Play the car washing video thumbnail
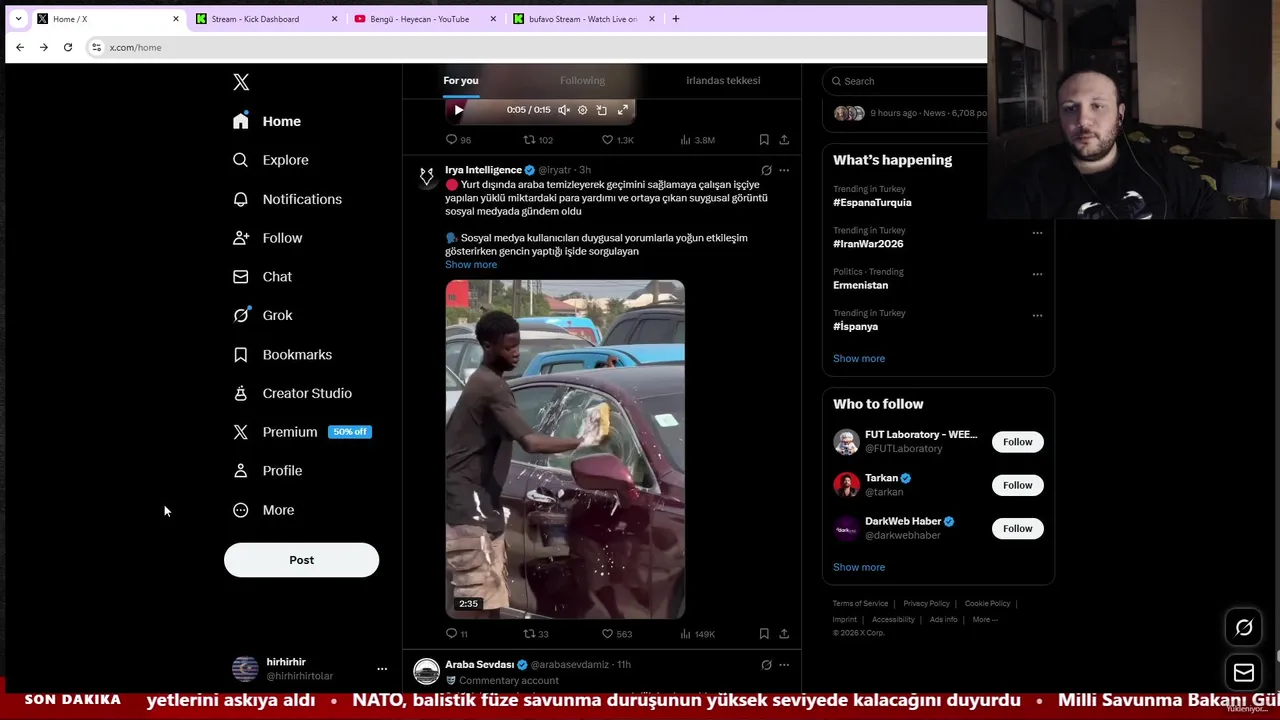The width and height of the screenshot is (1280, 720). click(x=565, y=449)
